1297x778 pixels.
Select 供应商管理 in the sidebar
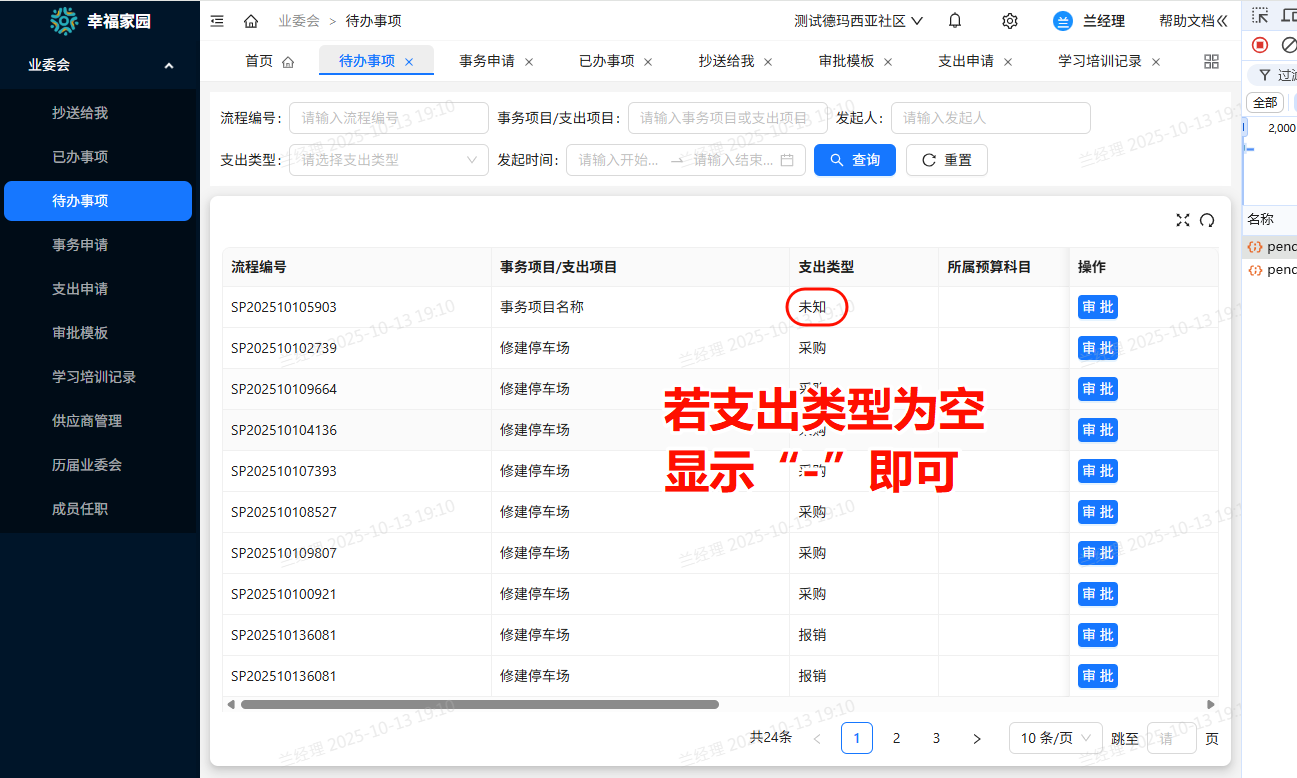point(87,421)
